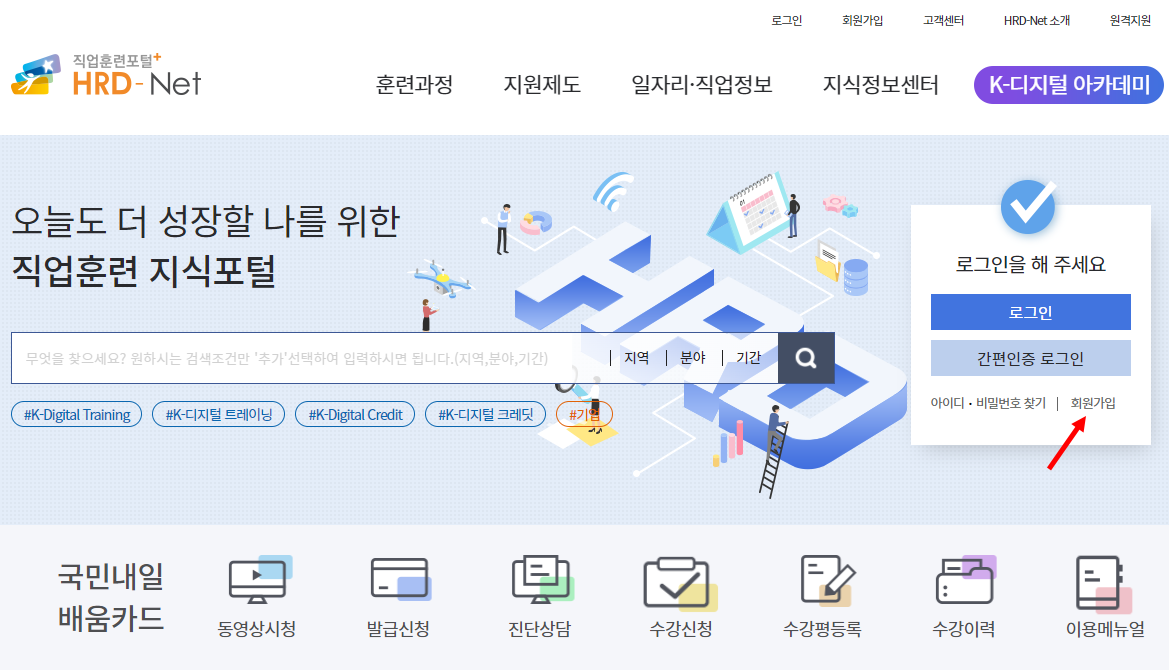
Task: Open the 진단상담 consultation icon
Action: [542, 579]
